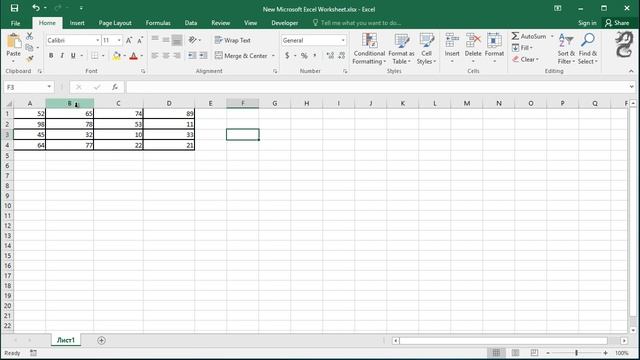Click column D header
Screen dimensions: 640x360
169,104
